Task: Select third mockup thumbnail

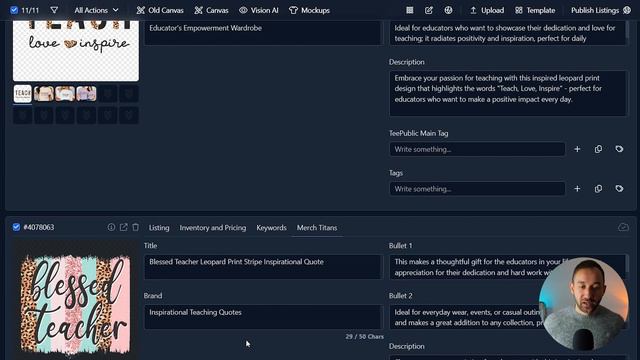Action: click(65, 93)
